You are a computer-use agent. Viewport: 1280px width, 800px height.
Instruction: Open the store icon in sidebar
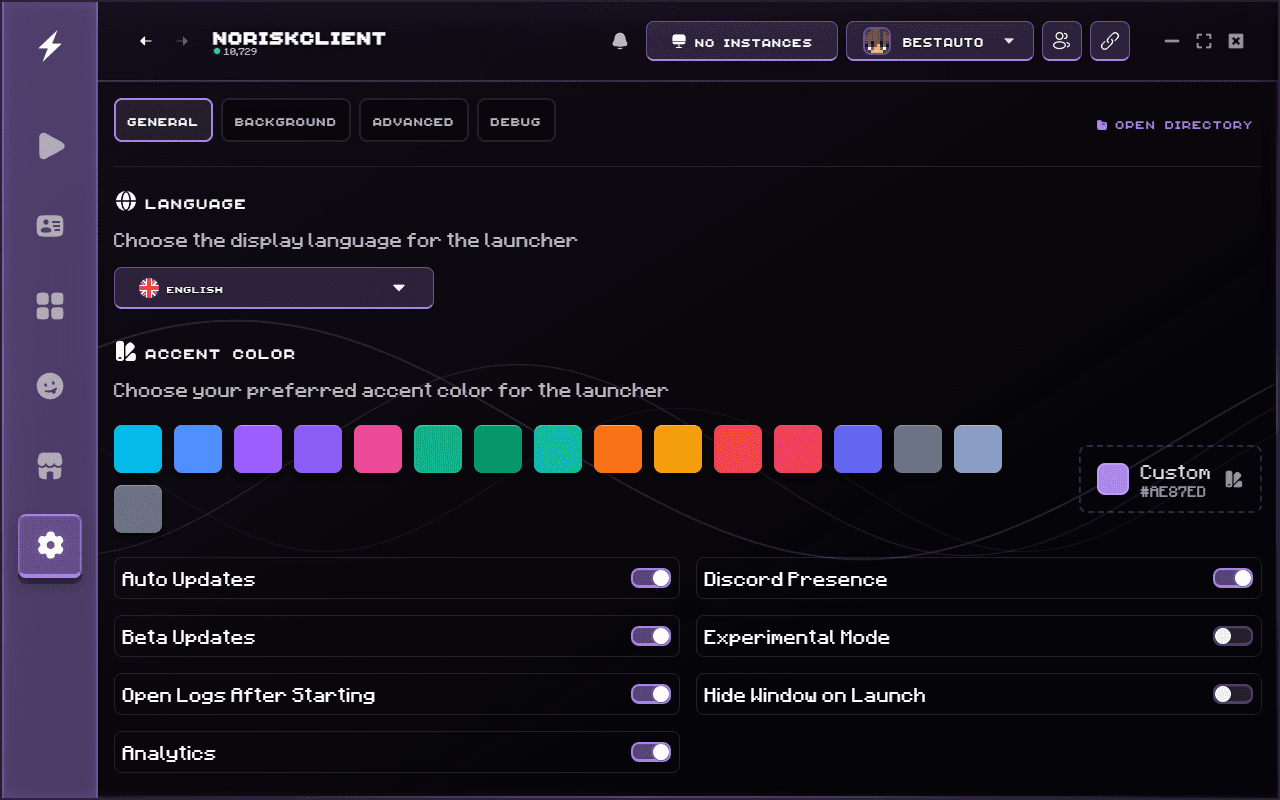tap(50, 466)
